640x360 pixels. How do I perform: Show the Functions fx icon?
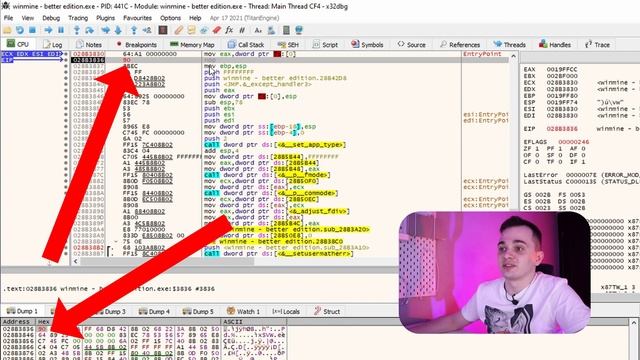[x=229, y=30]
